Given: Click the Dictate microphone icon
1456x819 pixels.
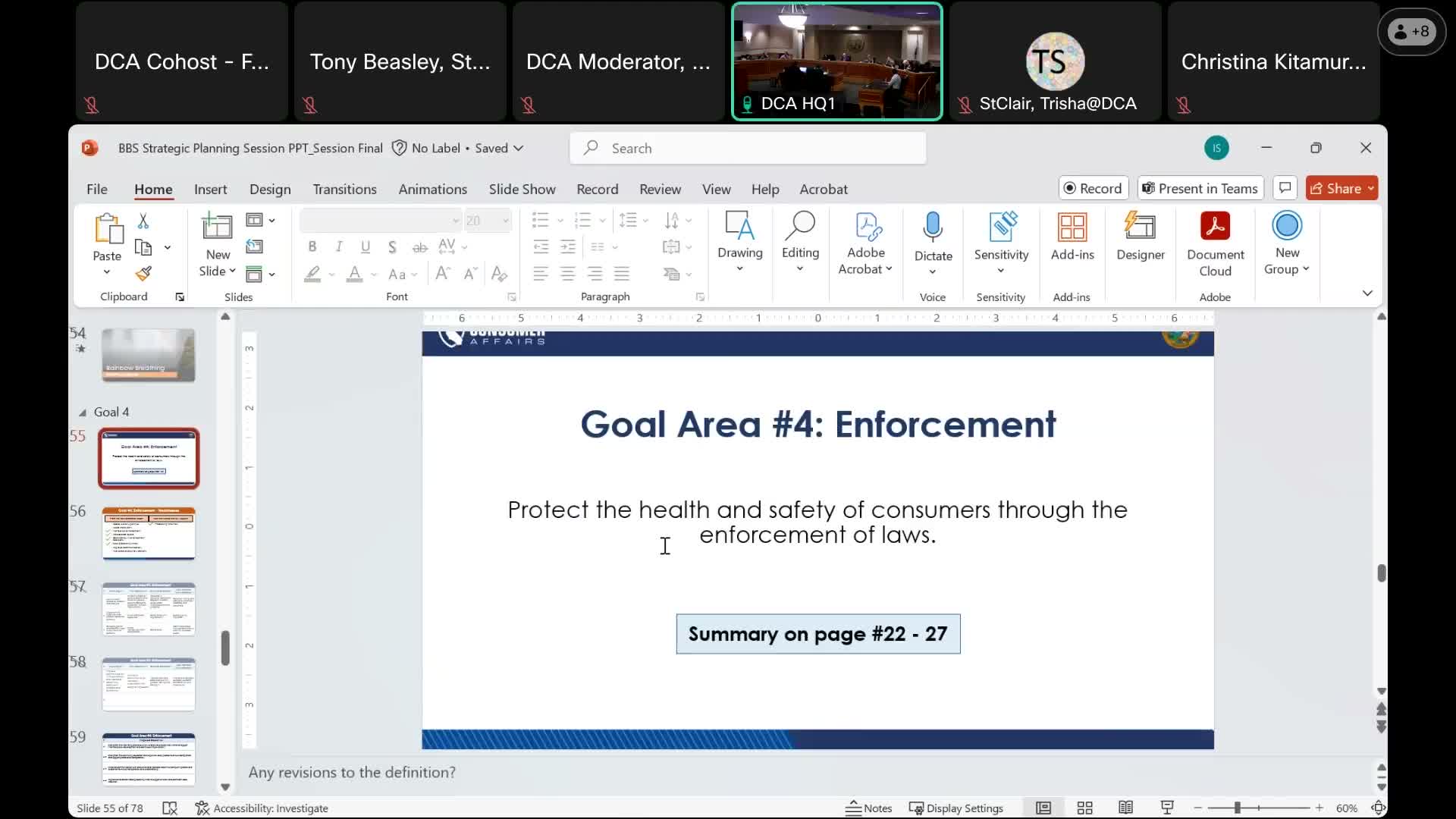Looking at the screenshot, I should 933,227.
